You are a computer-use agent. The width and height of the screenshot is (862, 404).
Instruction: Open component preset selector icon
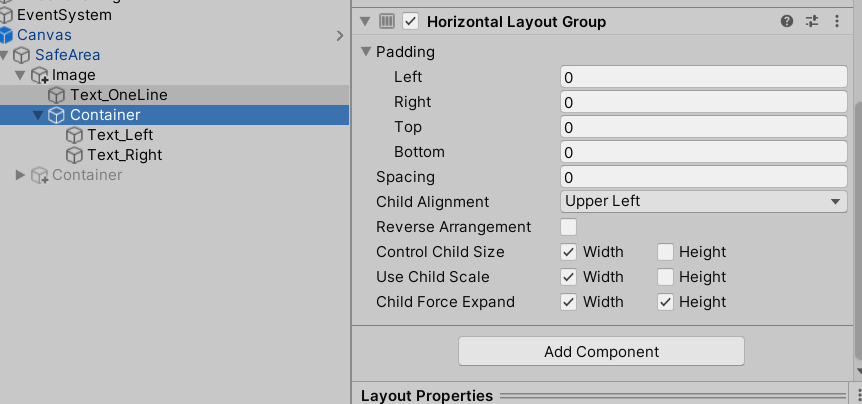[812, 21]
